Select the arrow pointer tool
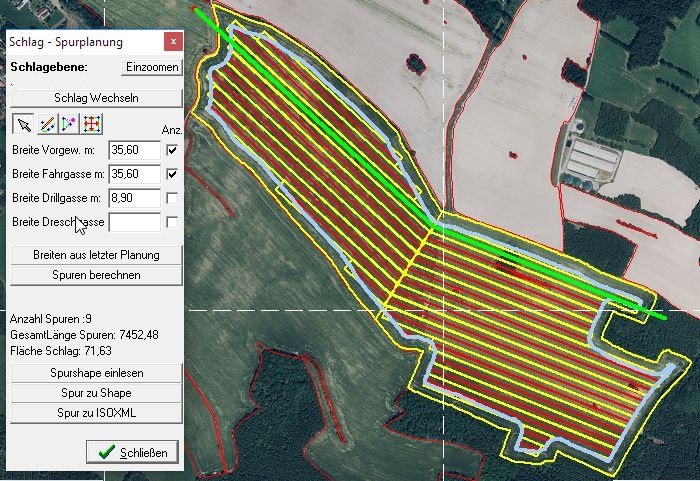The height and width of the screenshot is (481, 700). coord(22,124)
